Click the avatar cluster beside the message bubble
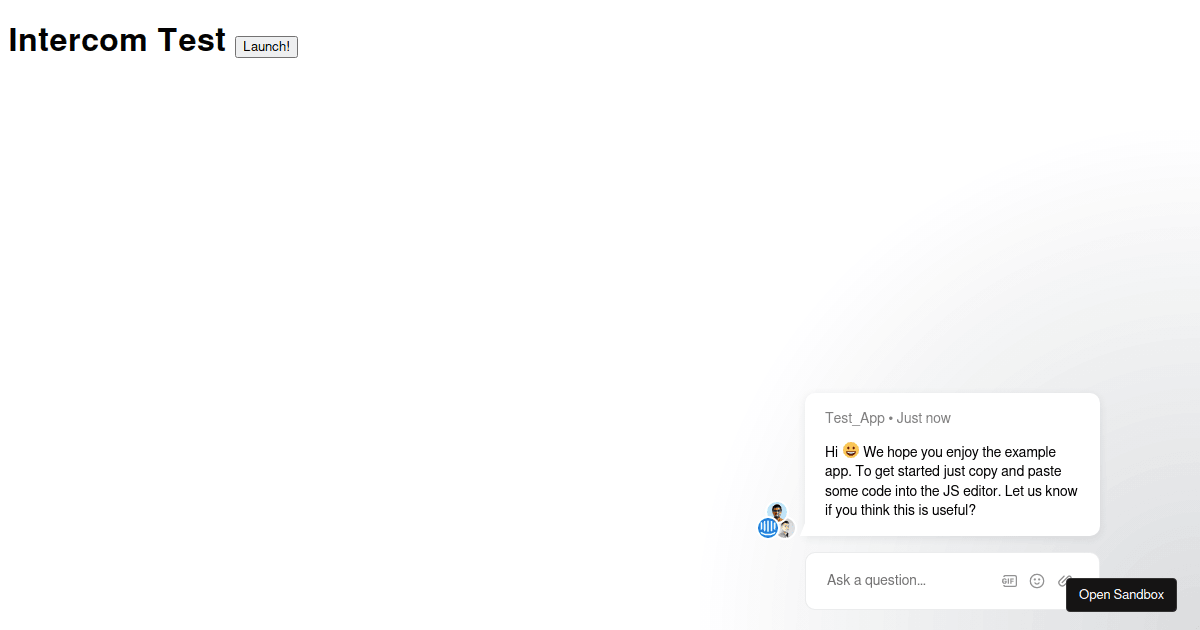Screen dimensions: 1200x630 (x=776, y=520)
